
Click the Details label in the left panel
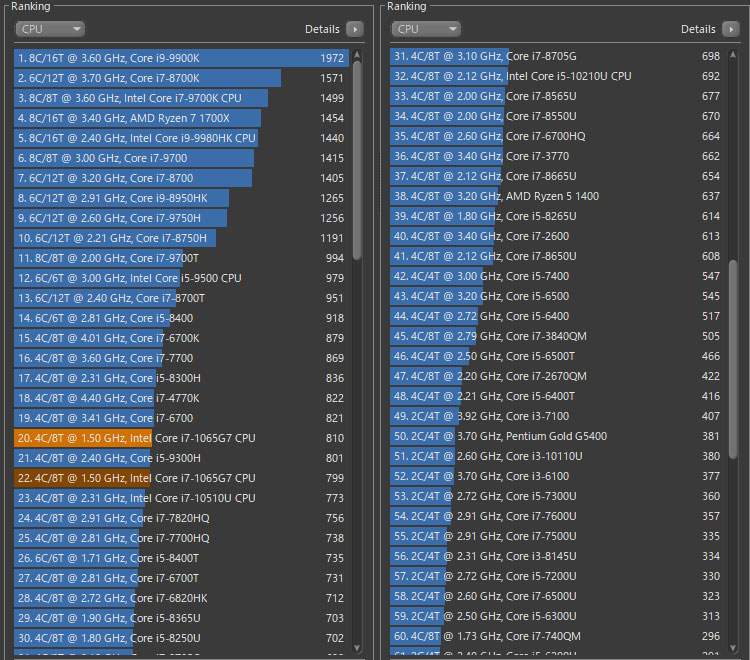click(322, 29)
